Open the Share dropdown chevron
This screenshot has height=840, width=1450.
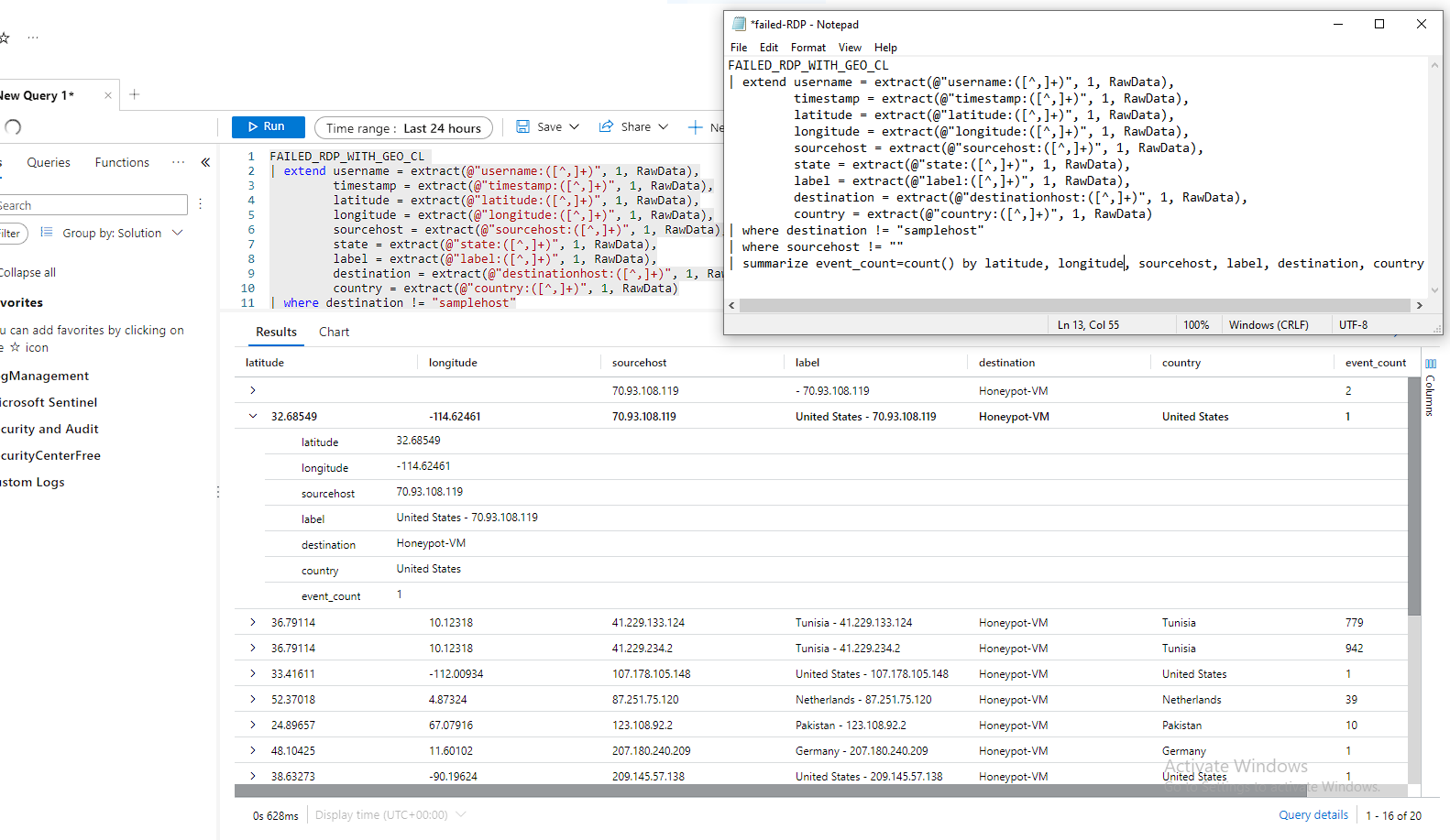click(664, 127)
